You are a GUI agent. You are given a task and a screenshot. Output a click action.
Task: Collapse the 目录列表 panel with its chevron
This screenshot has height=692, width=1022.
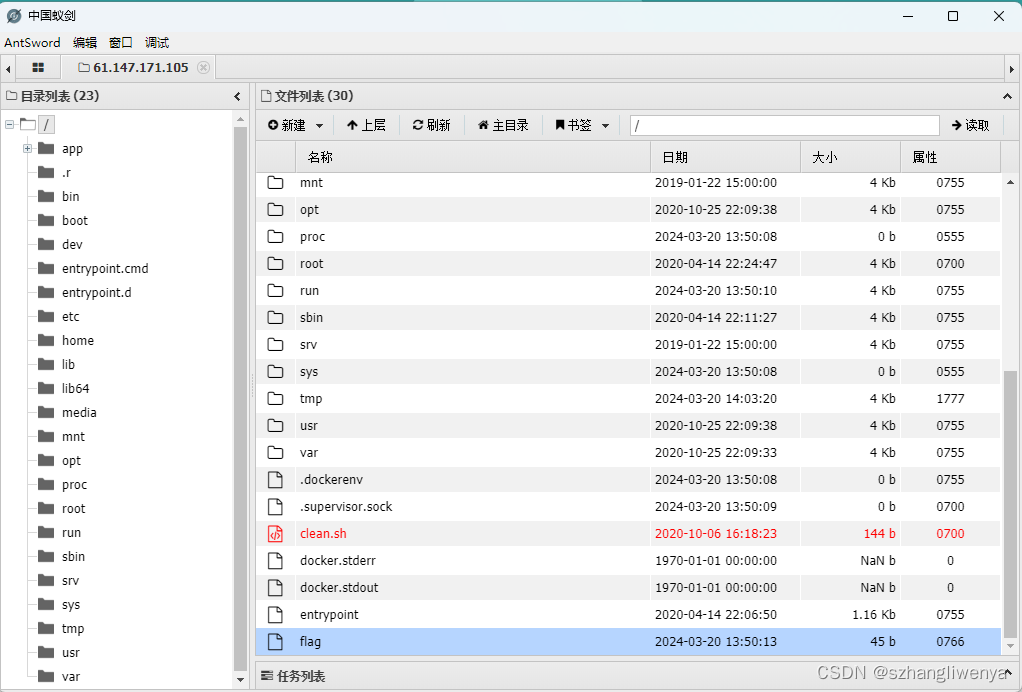point(237,97)
